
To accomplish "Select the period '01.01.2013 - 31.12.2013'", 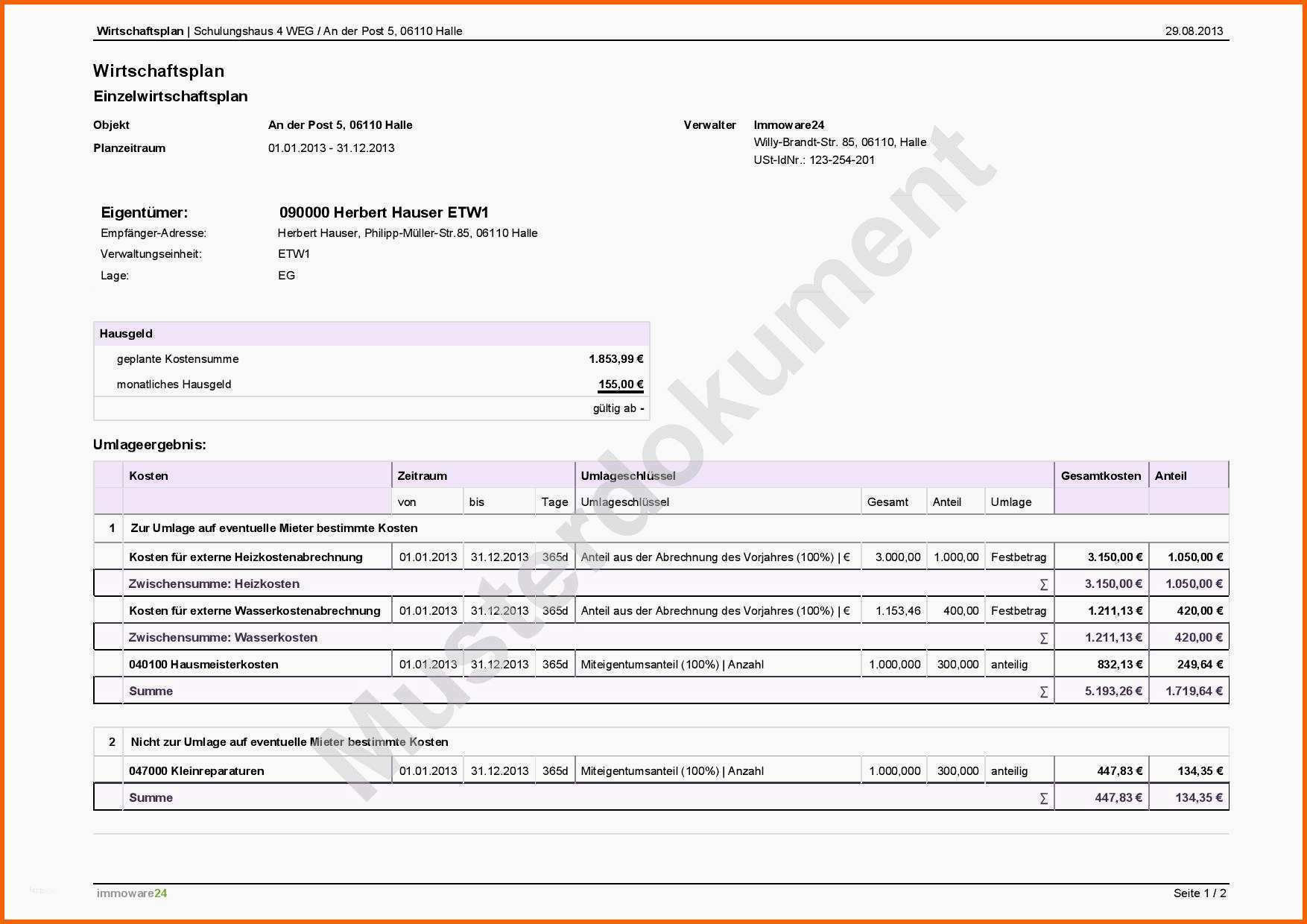I will [x=332, y=148].
